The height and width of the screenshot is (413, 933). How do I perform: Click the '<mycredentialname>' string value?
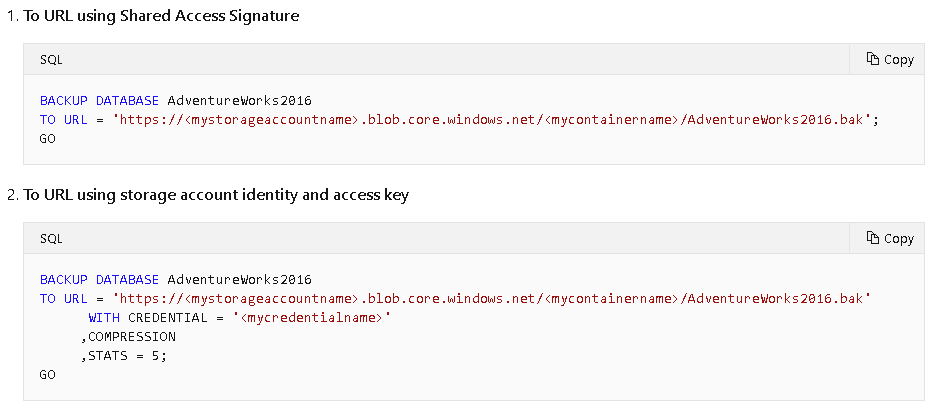tap(311, 317)
